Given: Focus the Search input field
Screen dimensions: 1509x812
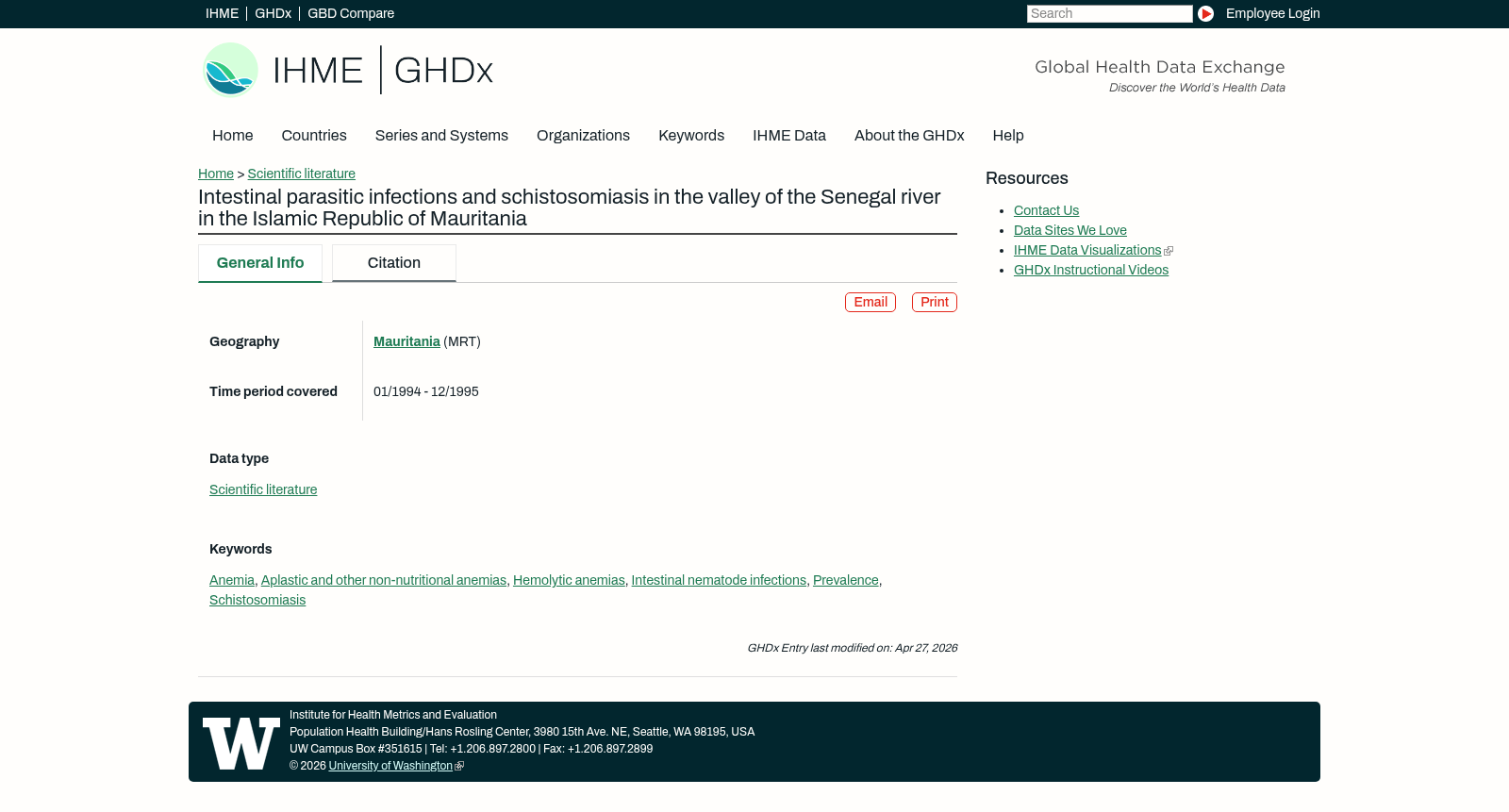Looking at the screenshot, I should coord(1110,13).
